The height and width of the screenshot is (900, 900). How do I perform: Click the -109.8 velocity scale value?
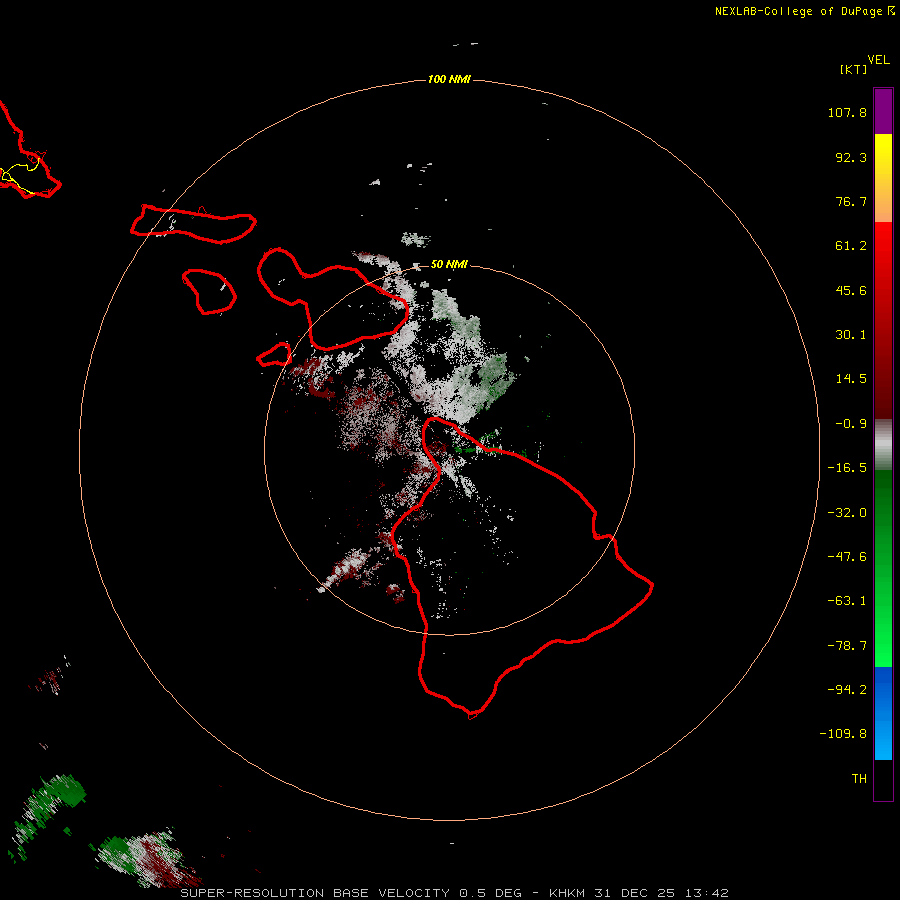[x=843, y=734]
